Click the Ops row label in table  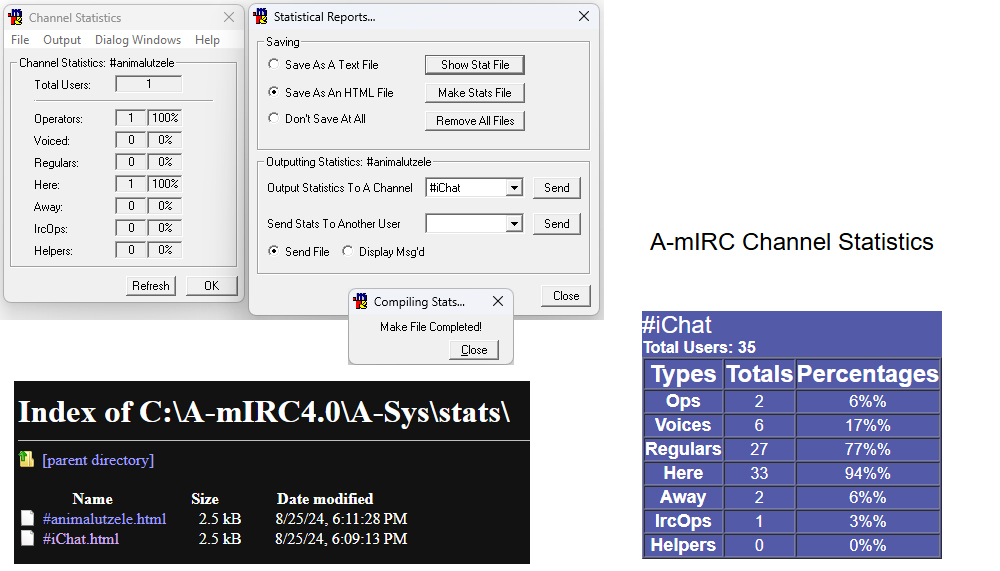[683, 401]
